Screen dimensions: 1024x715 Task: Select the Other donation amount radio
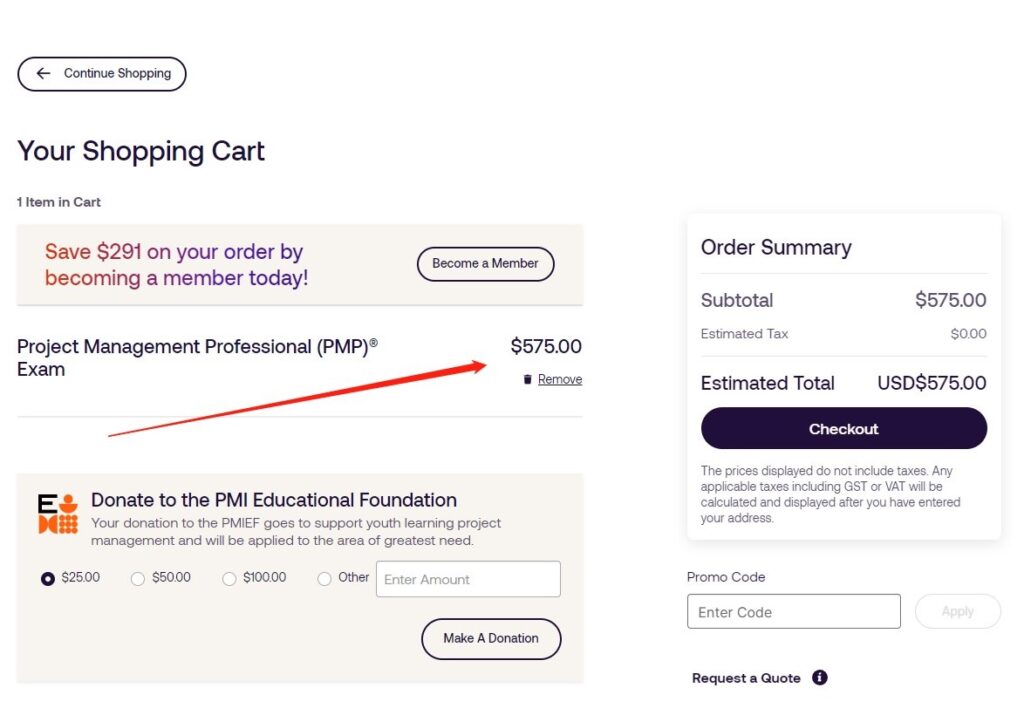pyautogui.click(x=325, y=579)
